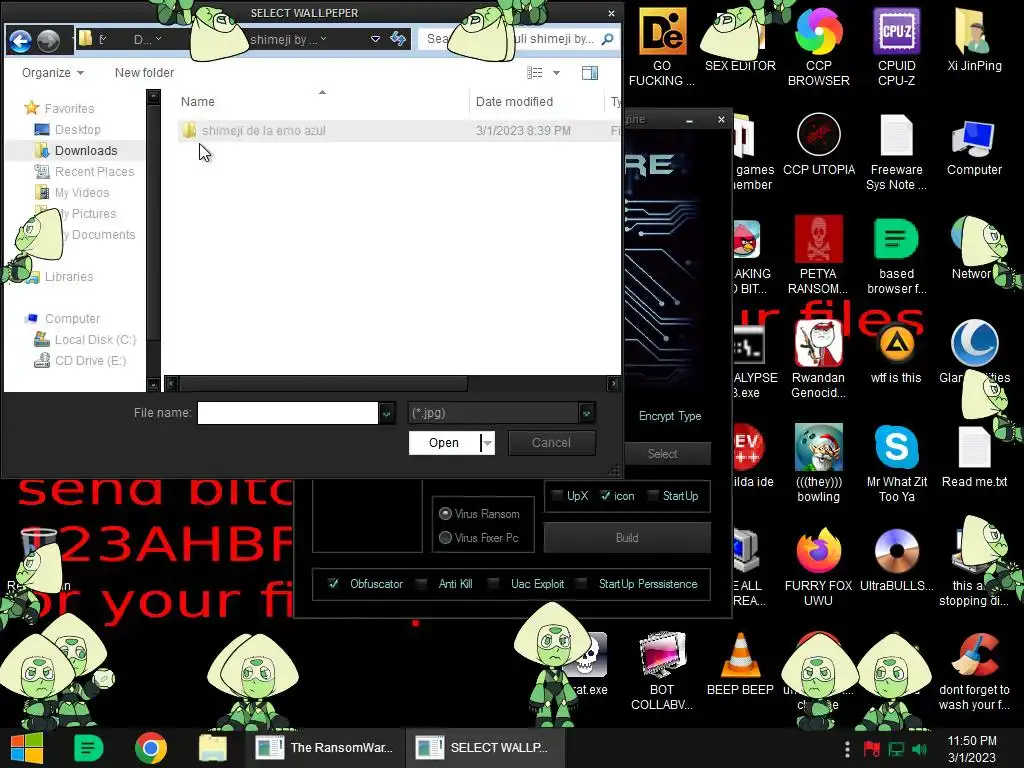1024x768 pixels.
Task: Open File Explorer on the taskbar
Action: click(213, 748)
